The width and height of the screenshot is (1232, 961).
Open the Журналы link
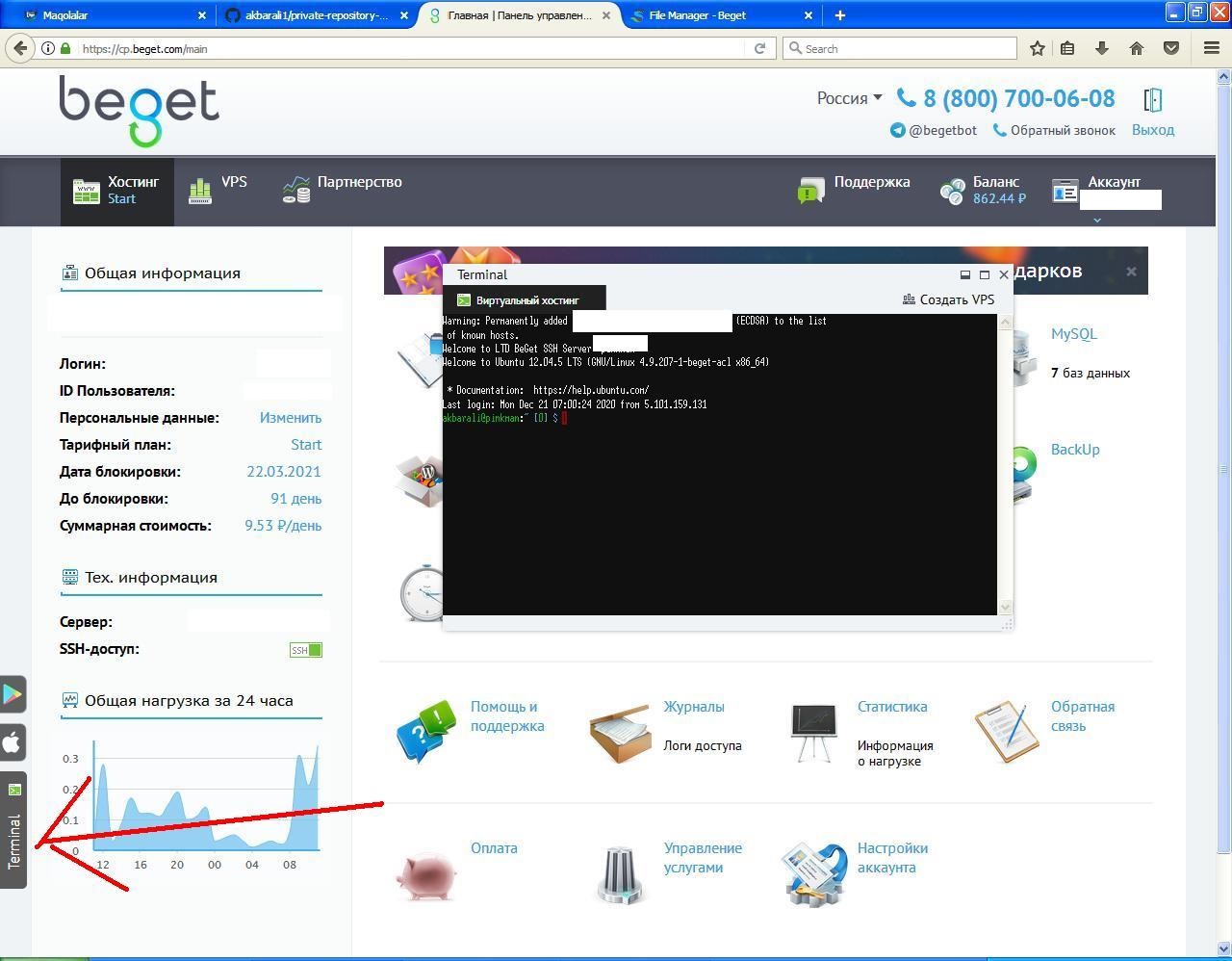(693, 707)
